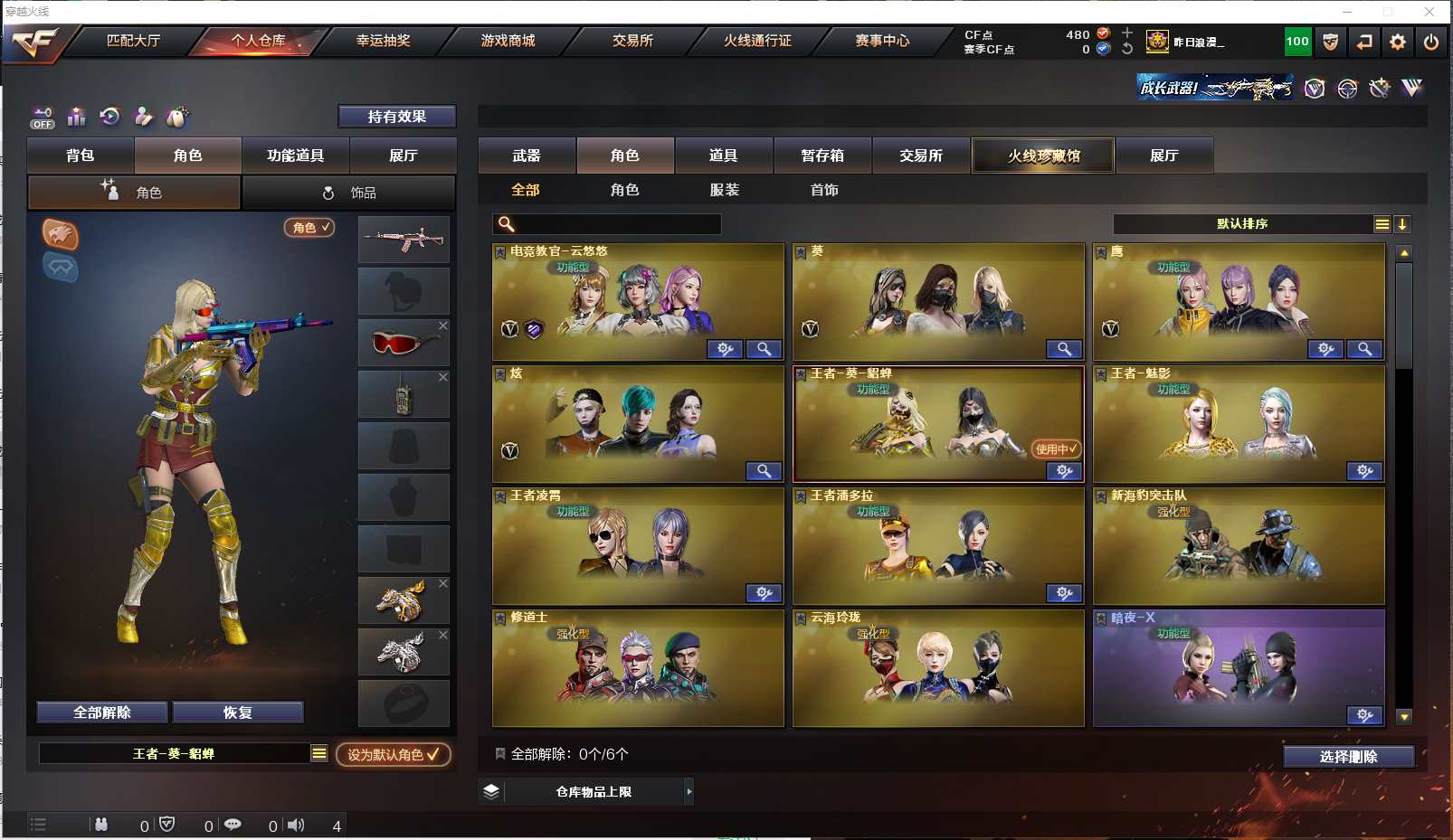Toggle 设为默认角色 checkbox button

pyautogui.click(x=394, y=754)
